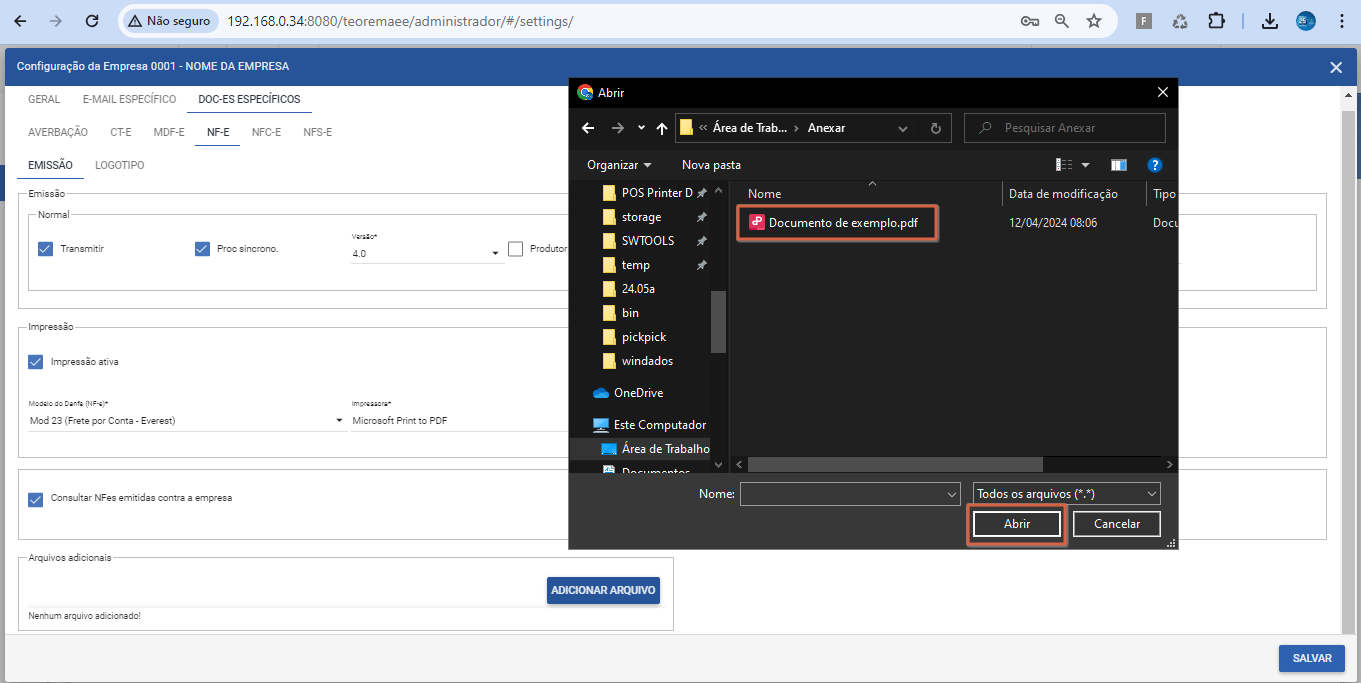Screen dimensions: 1361x683
Task: Open the NFC-E sub-tab
Action: tap(266, 132)
